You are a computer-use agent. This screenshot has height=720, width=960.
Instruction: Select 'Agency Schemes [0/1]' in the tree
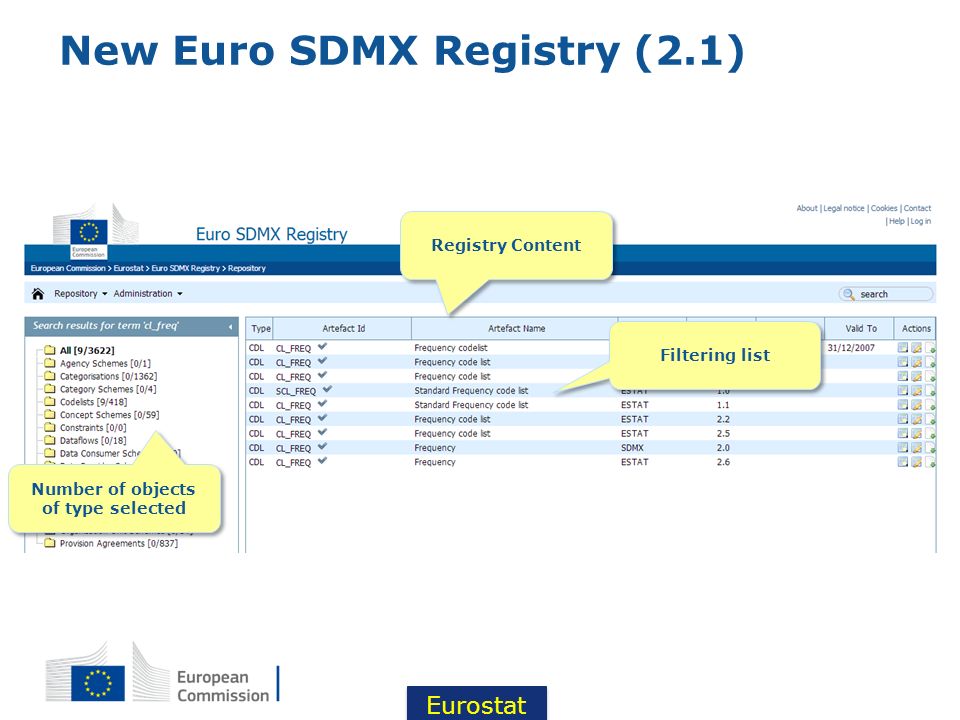97,364
